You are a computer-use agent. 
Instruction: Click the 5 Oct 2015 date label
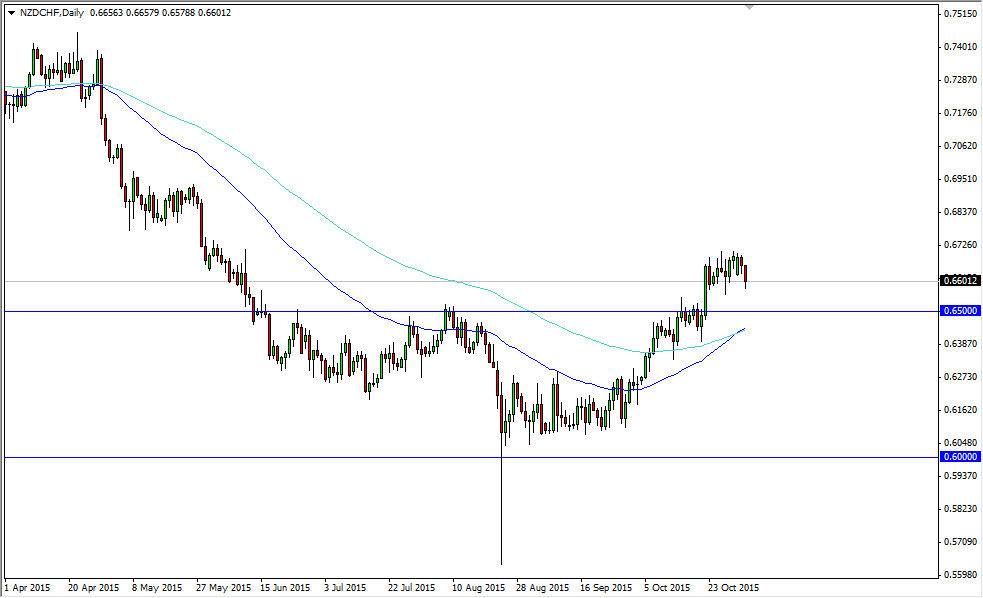[x=668, y=588]
